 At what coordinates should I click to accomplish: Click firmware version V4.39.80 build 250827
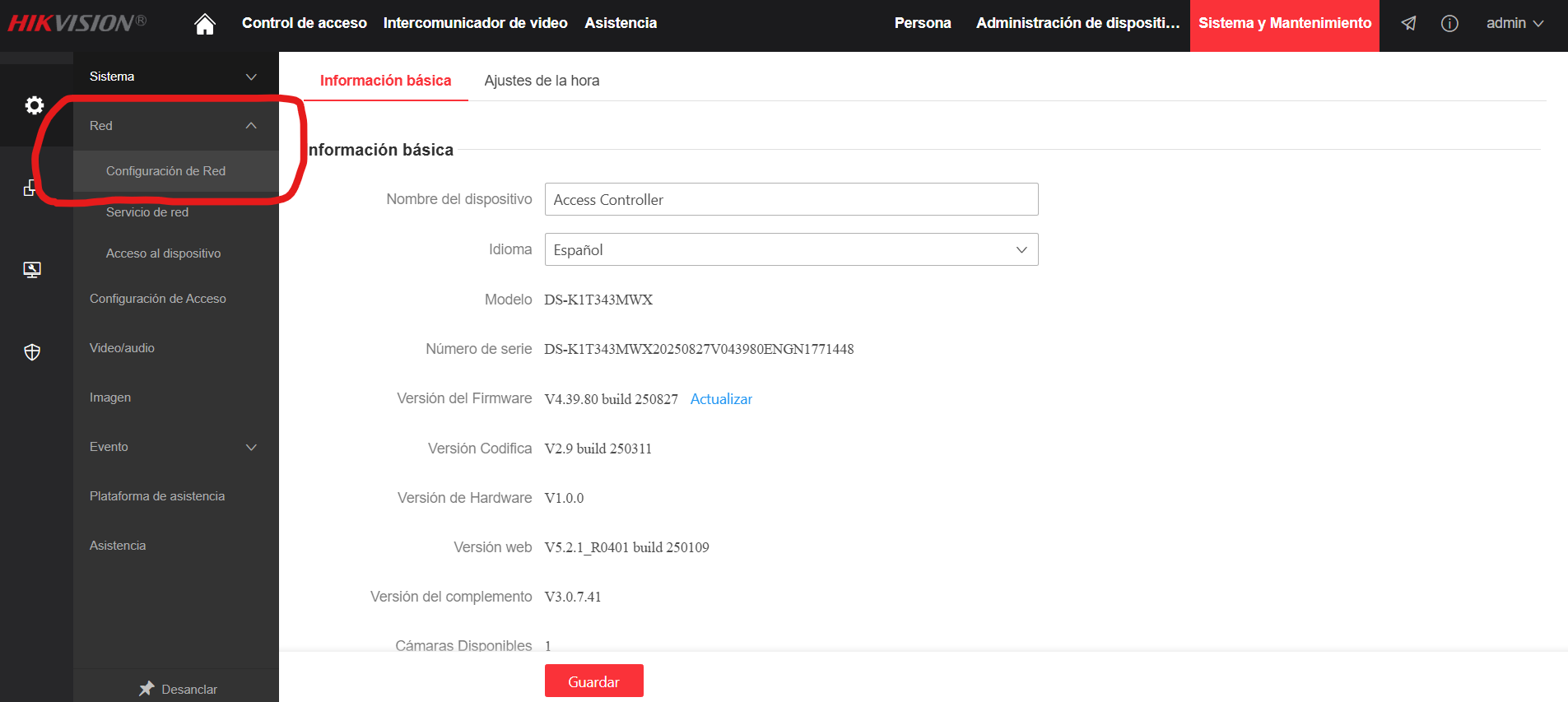[612, 399]
